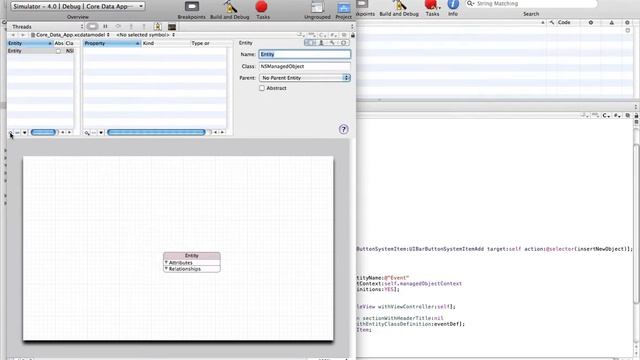Sort by the Entity column header
640x360 pixels.
[30, 43]
